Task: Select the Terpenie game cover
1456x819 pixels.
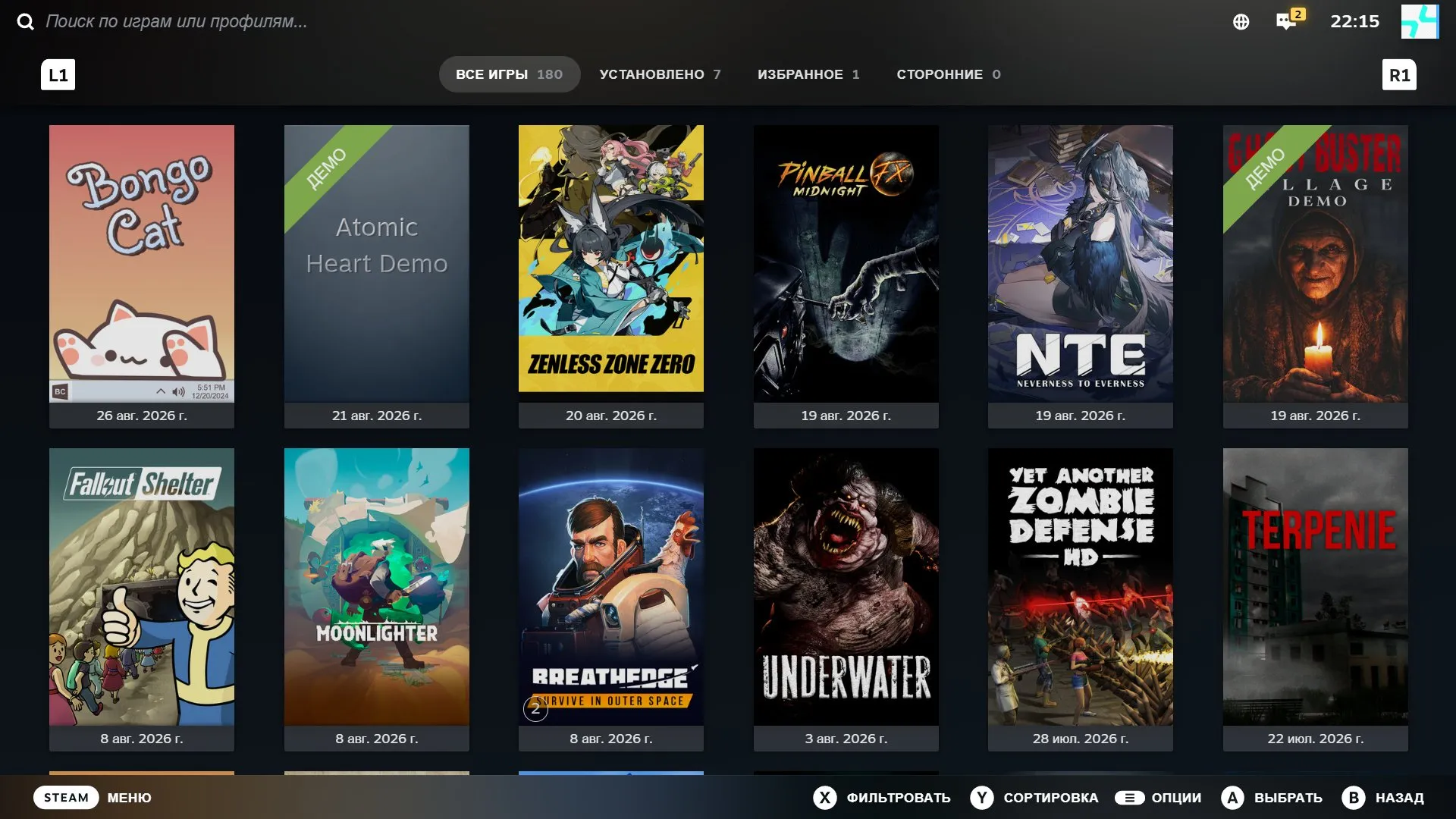Action: 1316,586
